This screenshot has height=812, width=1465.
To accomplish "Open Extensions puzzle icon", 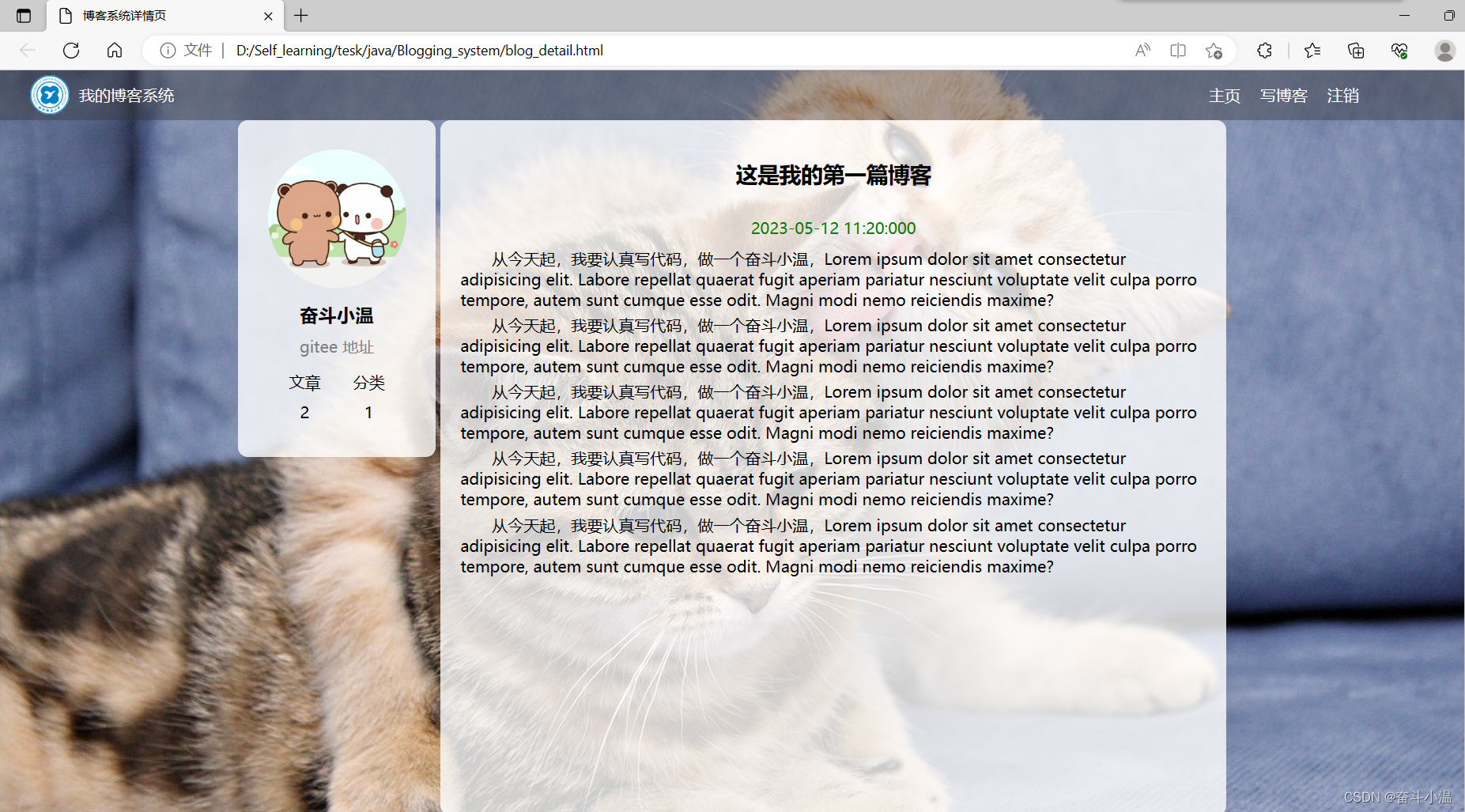I will [x=1264, y=51].
